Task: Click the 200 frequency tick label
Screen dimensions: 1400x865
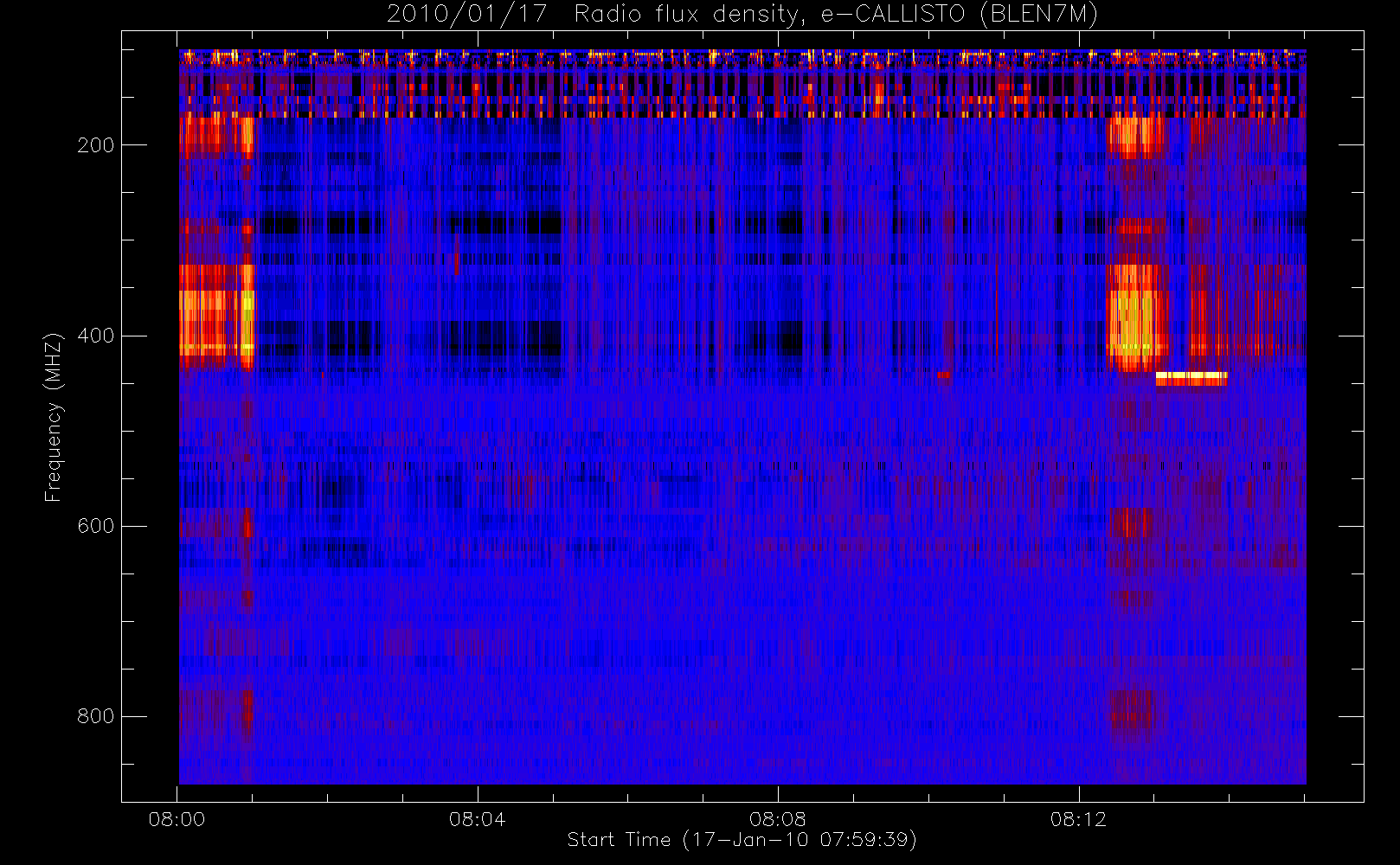Action: click(x=95, y=145)
